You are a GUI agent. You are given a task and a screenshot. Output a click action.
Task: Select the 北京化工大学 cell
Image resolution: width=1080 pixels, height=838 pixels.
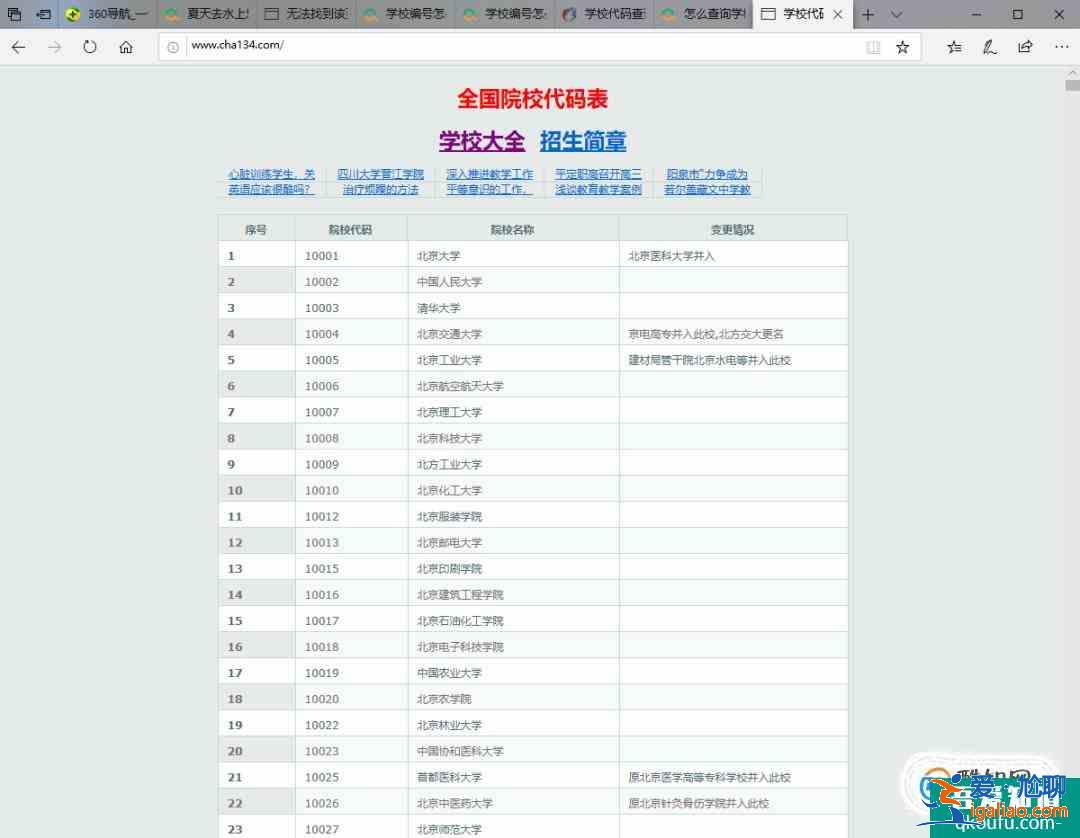pos(512,490)
